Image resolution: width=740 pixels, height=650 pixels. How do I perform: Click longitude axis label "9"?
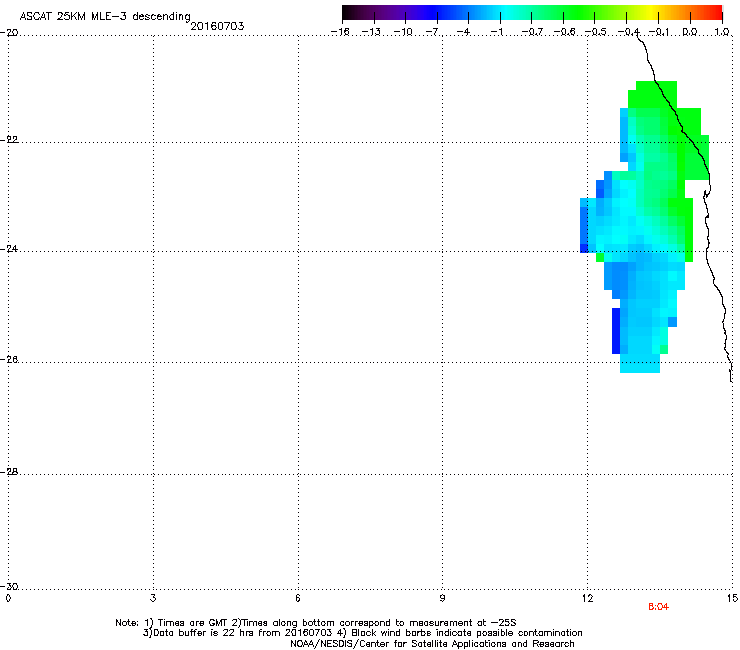pos(442,598)
